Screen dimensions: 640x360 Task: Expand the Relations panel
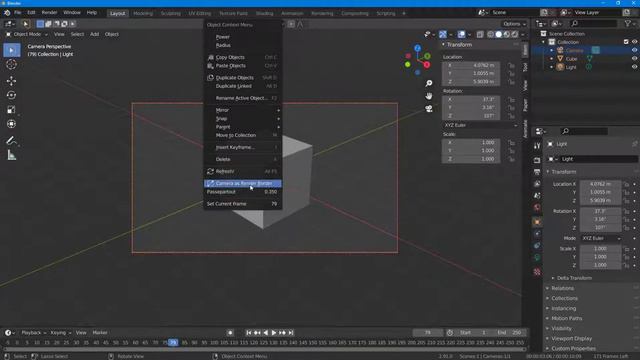562,288
